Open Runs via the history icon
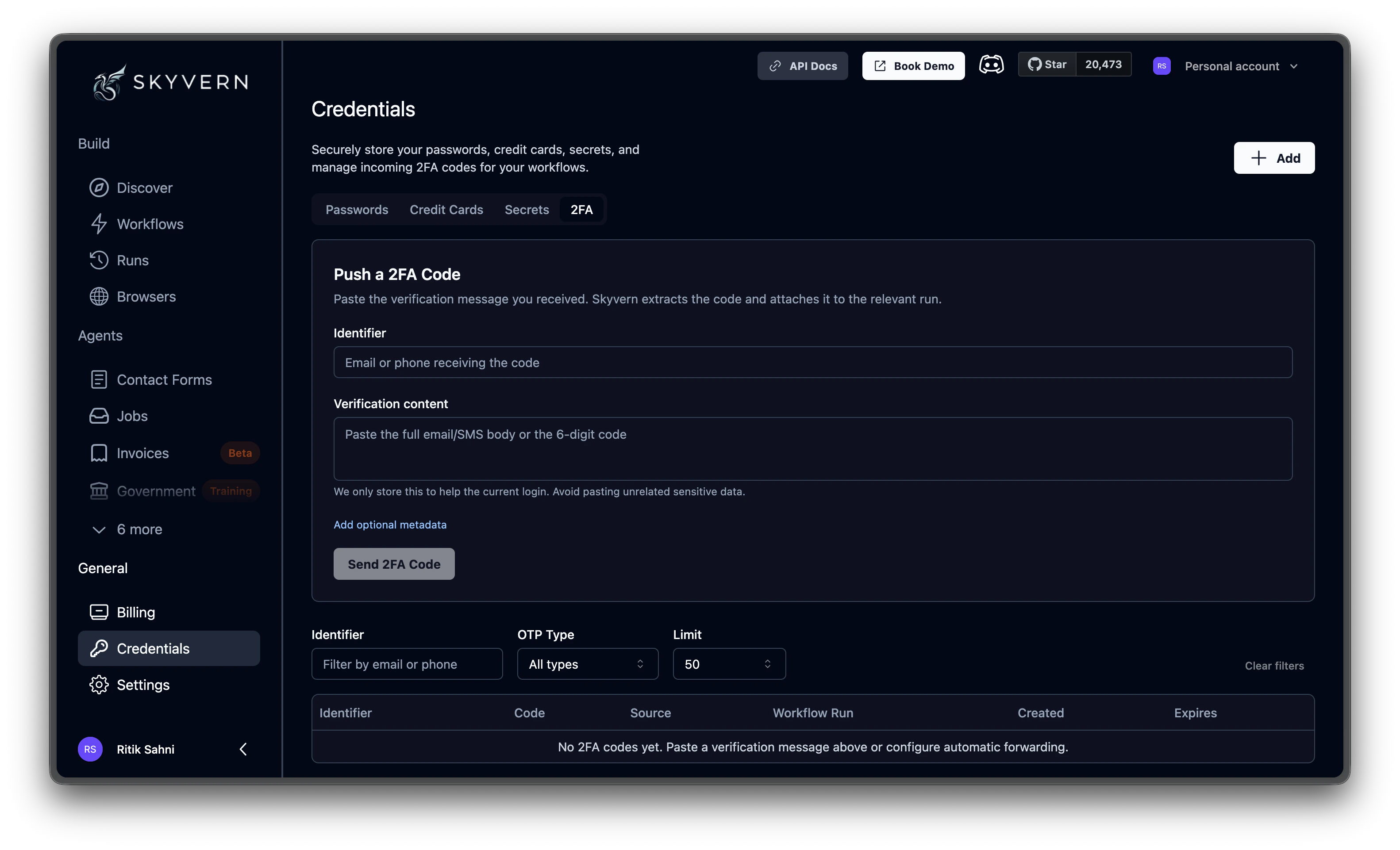1400x850 pixels. [100, 260]
